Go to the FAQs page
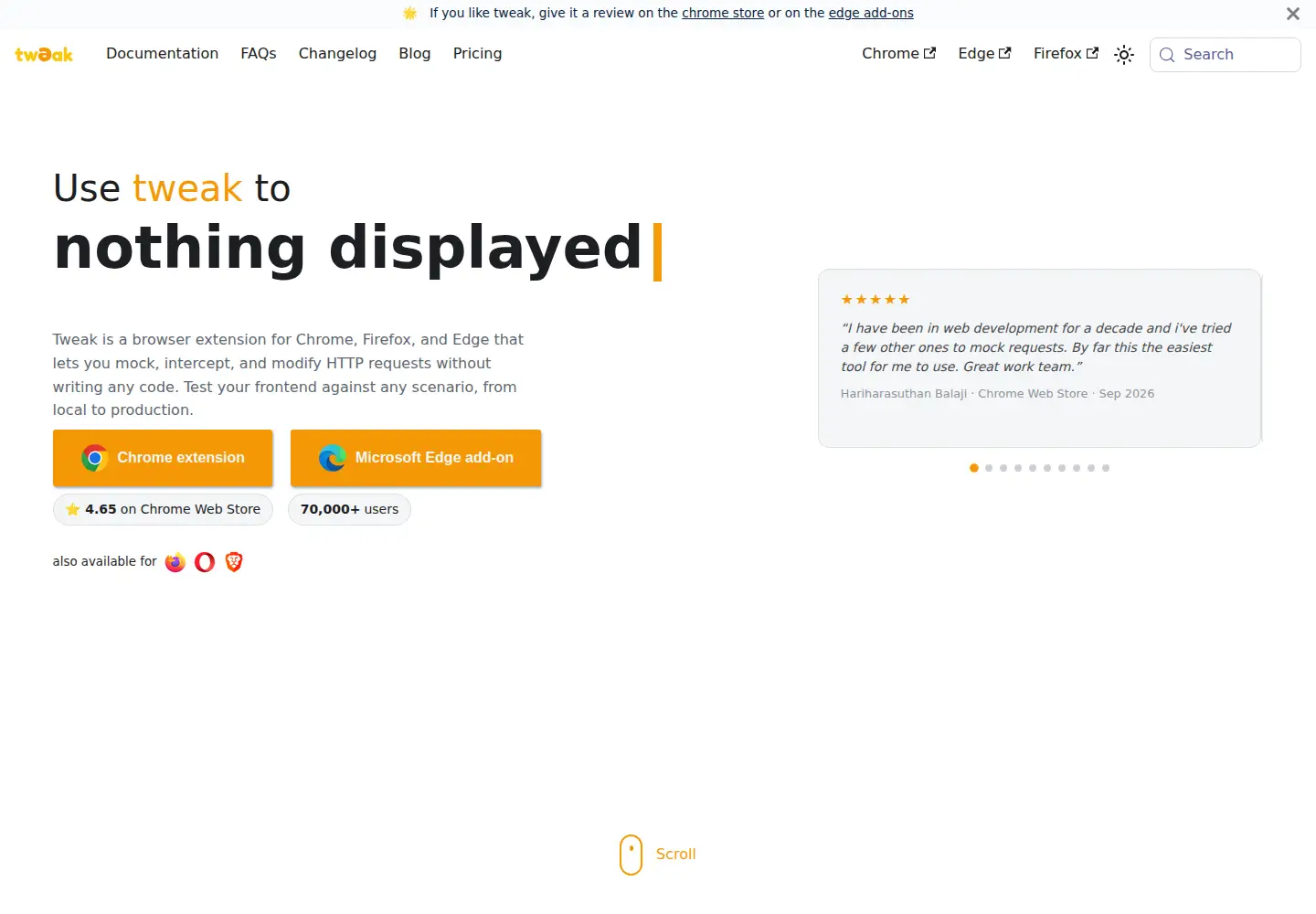This screenshot has height=914, width=1316. click(x=259, y=54)
